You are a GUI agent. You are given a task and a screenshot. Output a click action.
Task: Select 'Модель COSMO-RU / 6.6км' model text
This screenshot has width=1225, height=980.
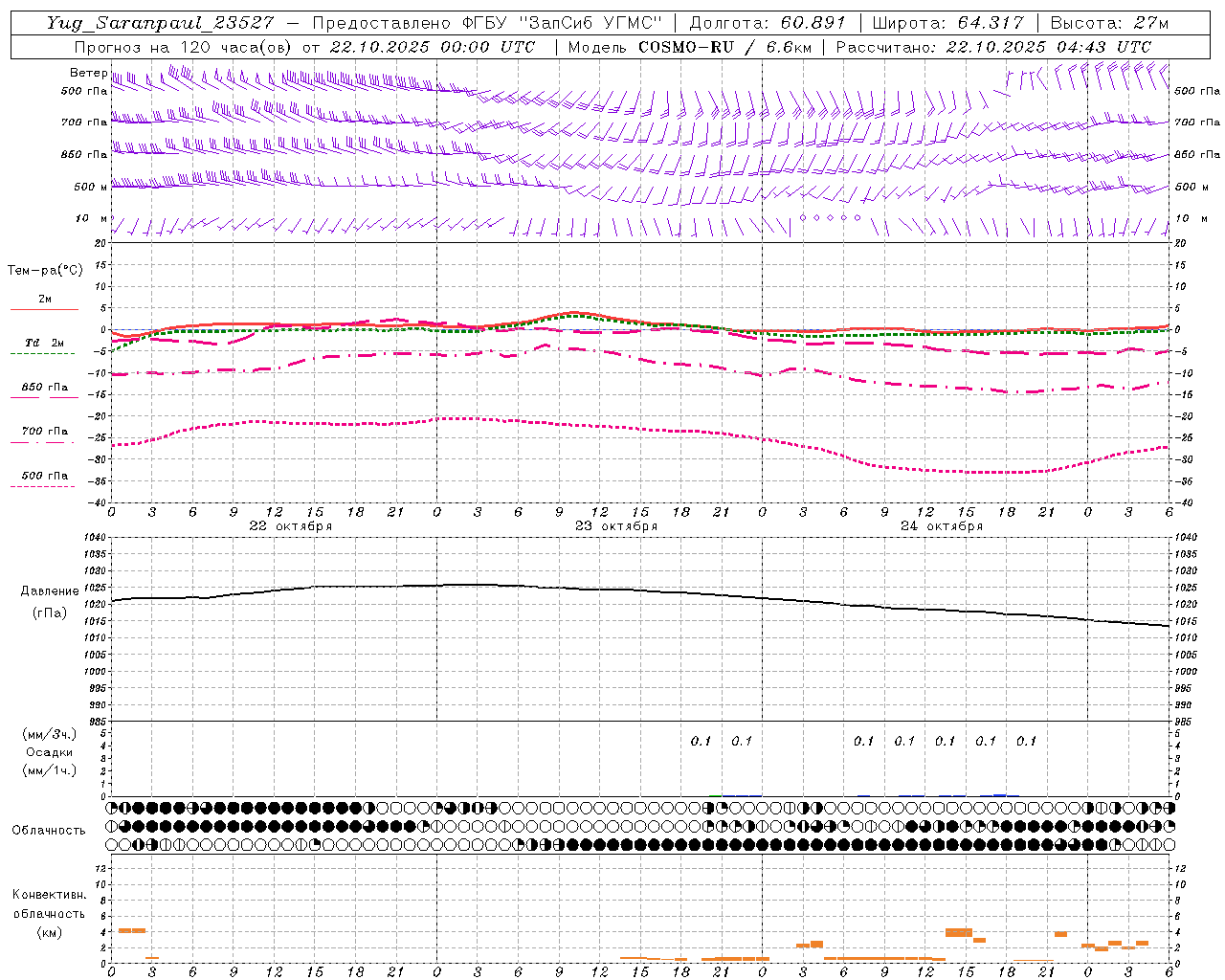(x=689, y=47)
